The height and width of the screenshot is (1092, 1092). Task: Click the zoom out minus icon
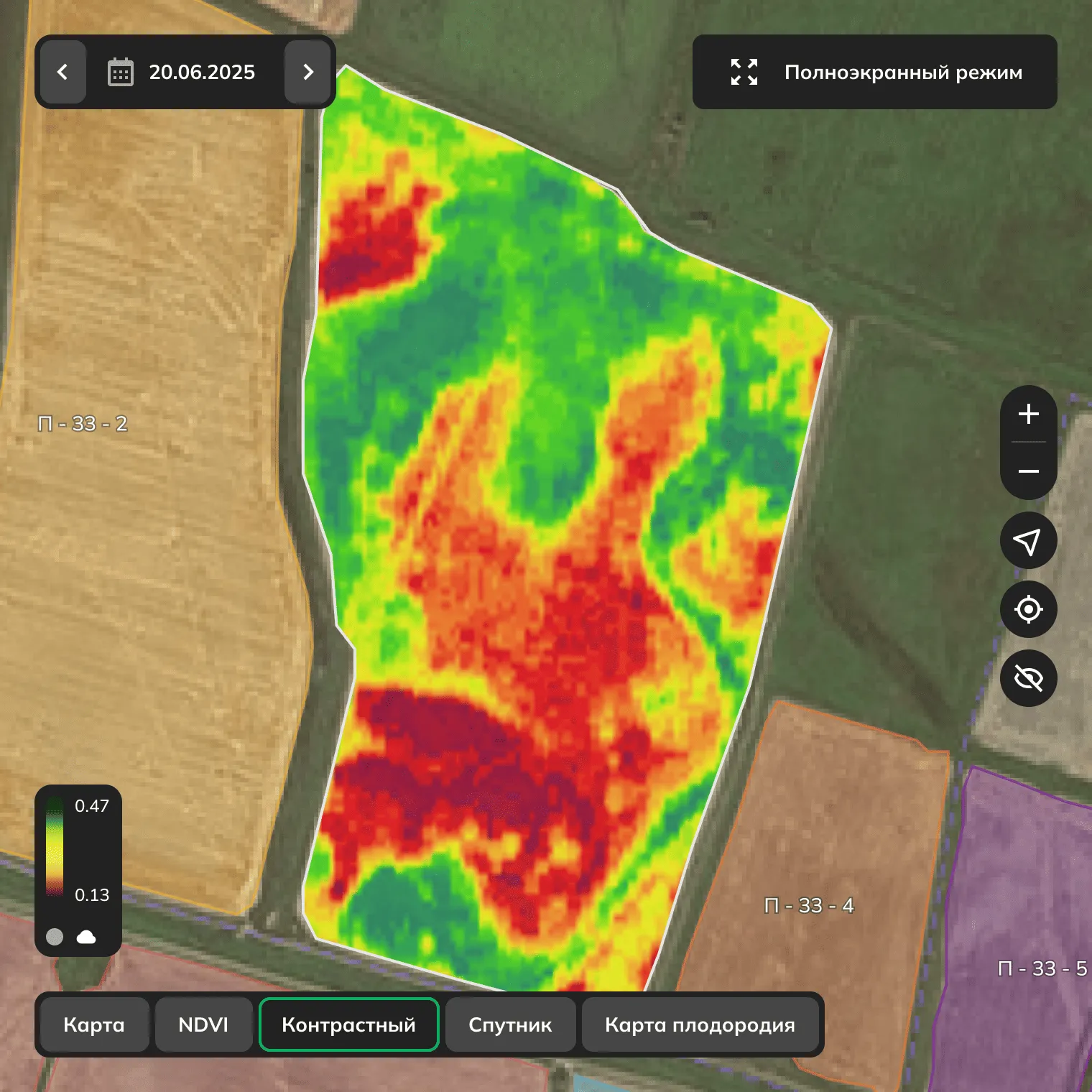pos(1029,472)
